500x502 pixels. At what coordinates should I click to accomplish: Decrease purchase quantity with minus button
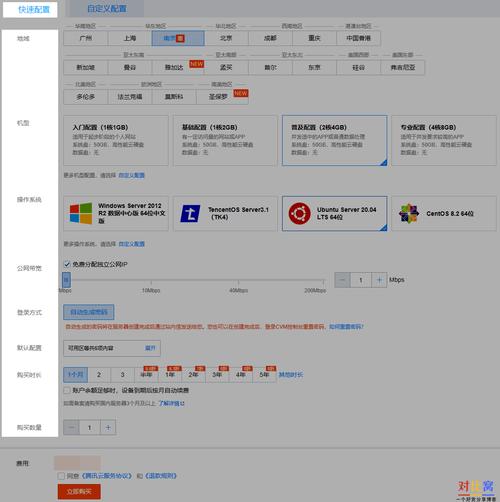coord(71,427)
